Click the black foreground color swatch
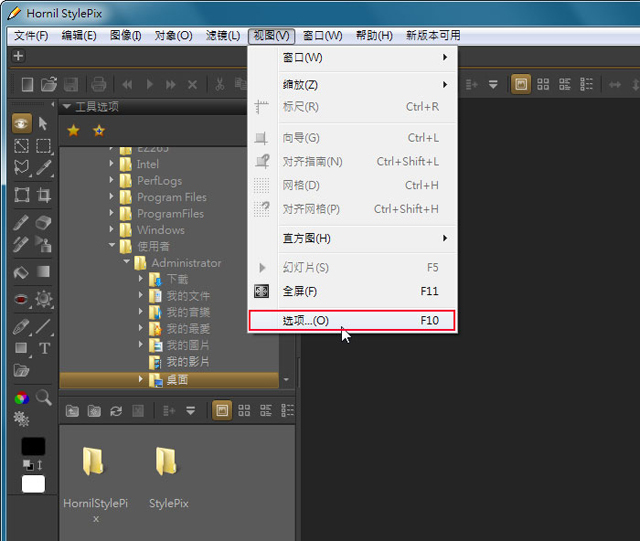 tap(33, 446)
